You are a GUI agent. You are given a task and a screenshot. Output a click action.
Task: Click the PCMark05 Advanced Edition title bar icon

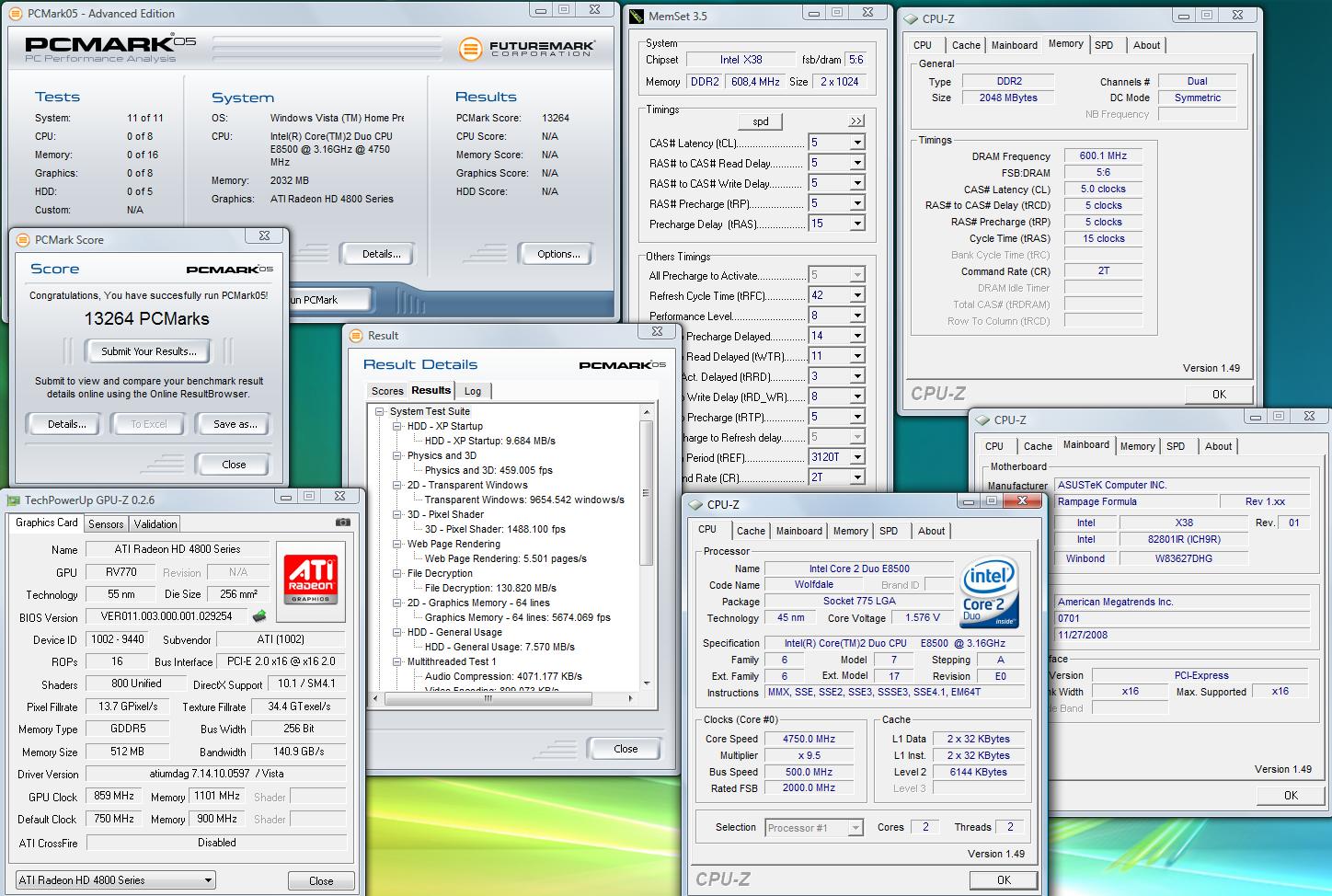click(x=17, y=14)
